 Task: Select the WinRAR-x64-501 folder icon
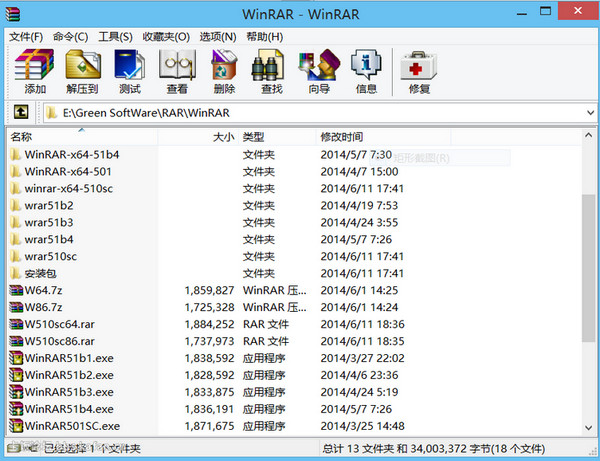coord(15,171)
